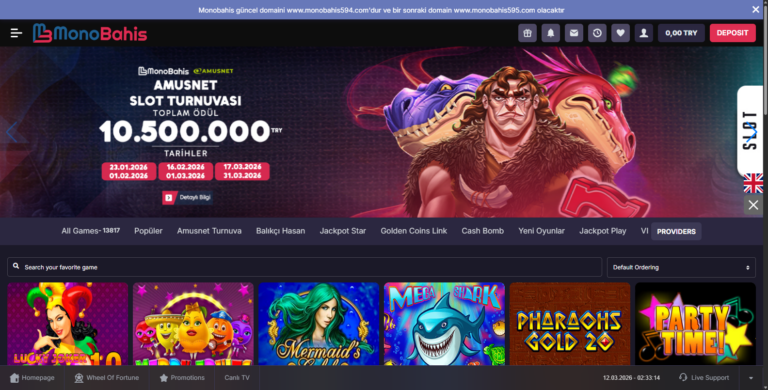Open the gift bonuses icon
This screenshot has height=390, width=768.
click(528, 33)
